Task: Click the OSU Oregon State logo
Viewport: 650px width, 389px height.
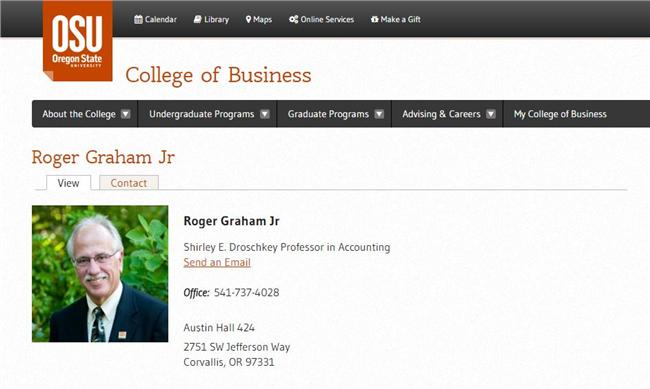Action: point(78,41)
